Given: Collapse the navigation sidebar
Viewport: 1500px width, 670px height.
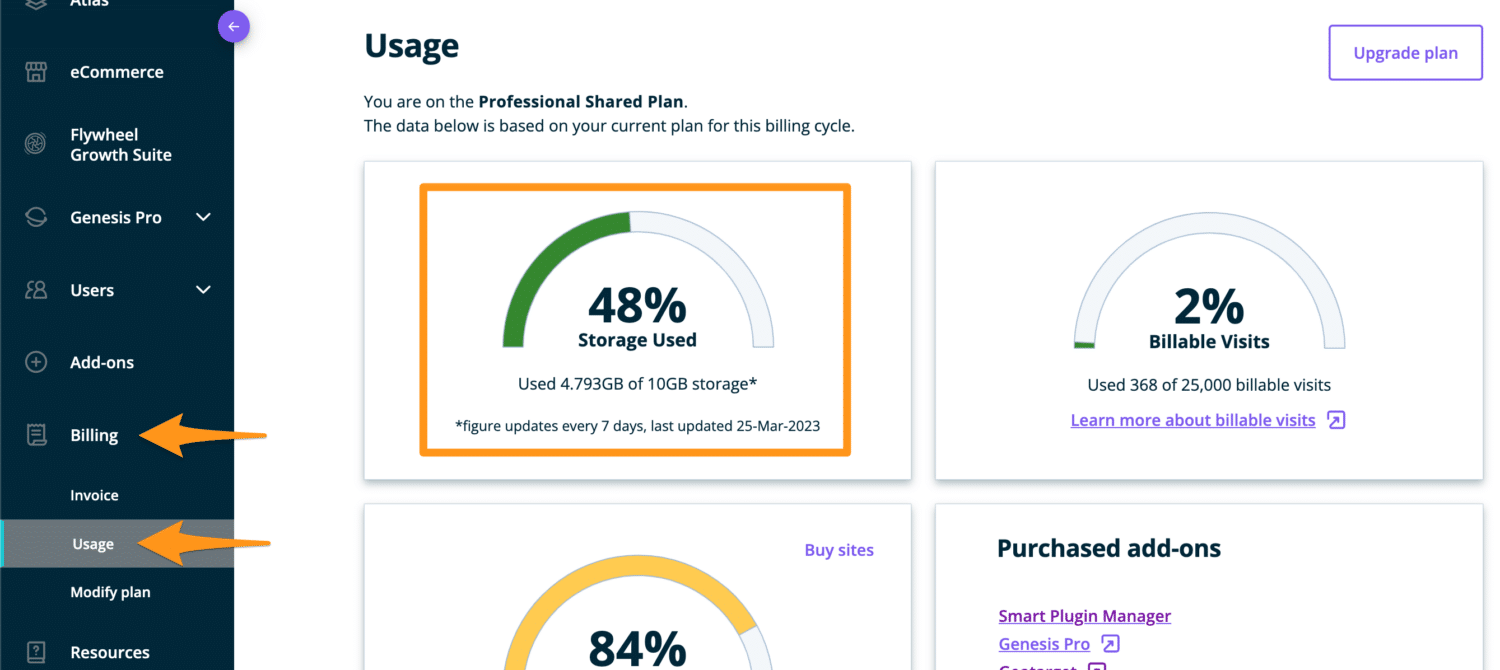Looking at the screenshot, I should 233,26.
